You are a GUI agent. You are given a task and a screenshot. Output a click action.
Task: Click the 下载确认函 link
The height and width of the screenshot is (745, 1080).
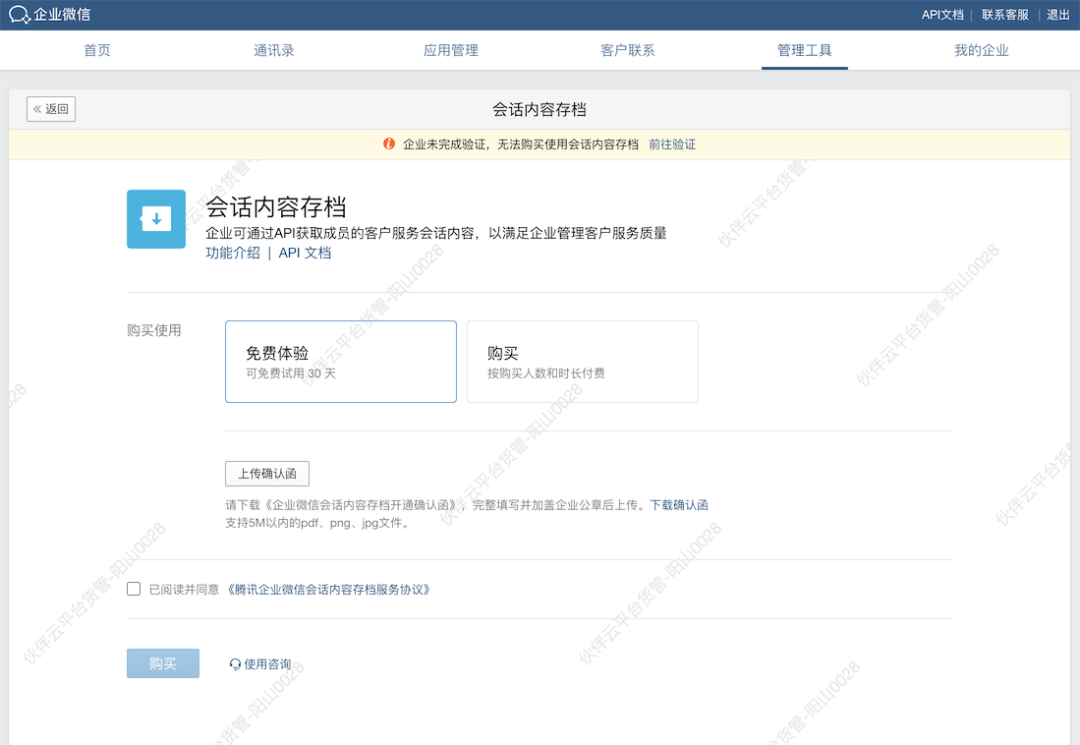679,505
